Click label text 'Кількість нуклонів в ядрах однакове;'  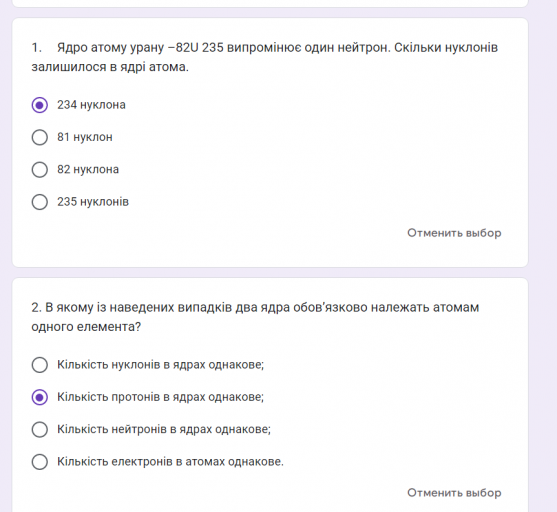tap(161, 365)
